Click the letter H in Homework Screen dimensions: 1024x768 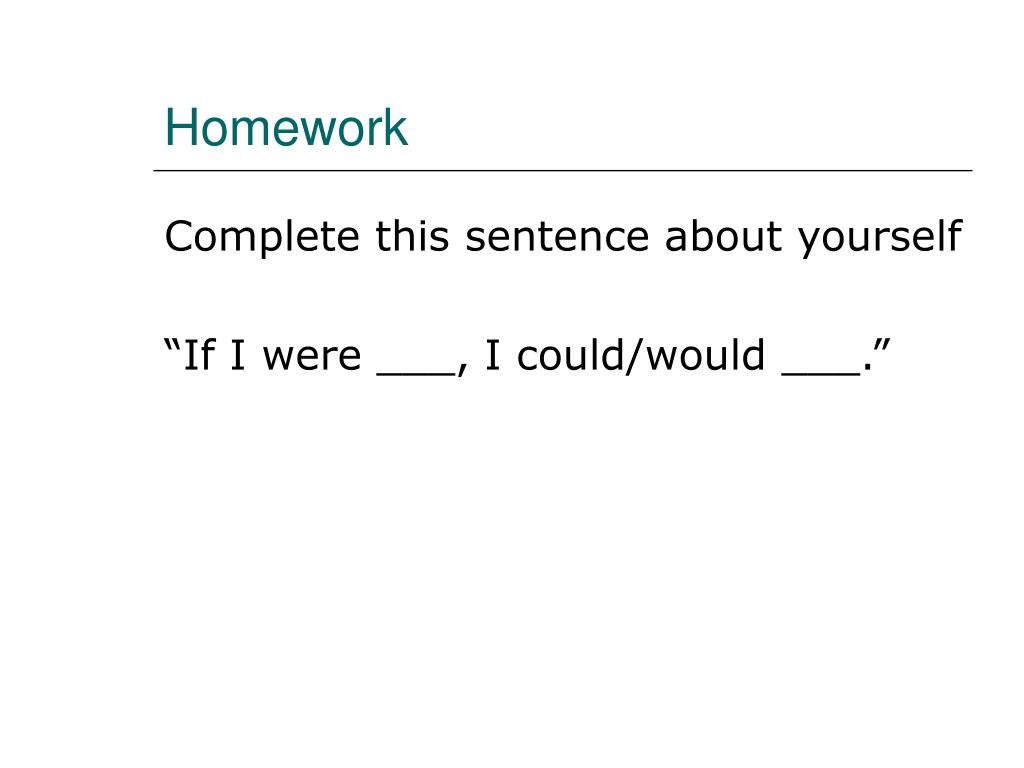pos(182,127)
